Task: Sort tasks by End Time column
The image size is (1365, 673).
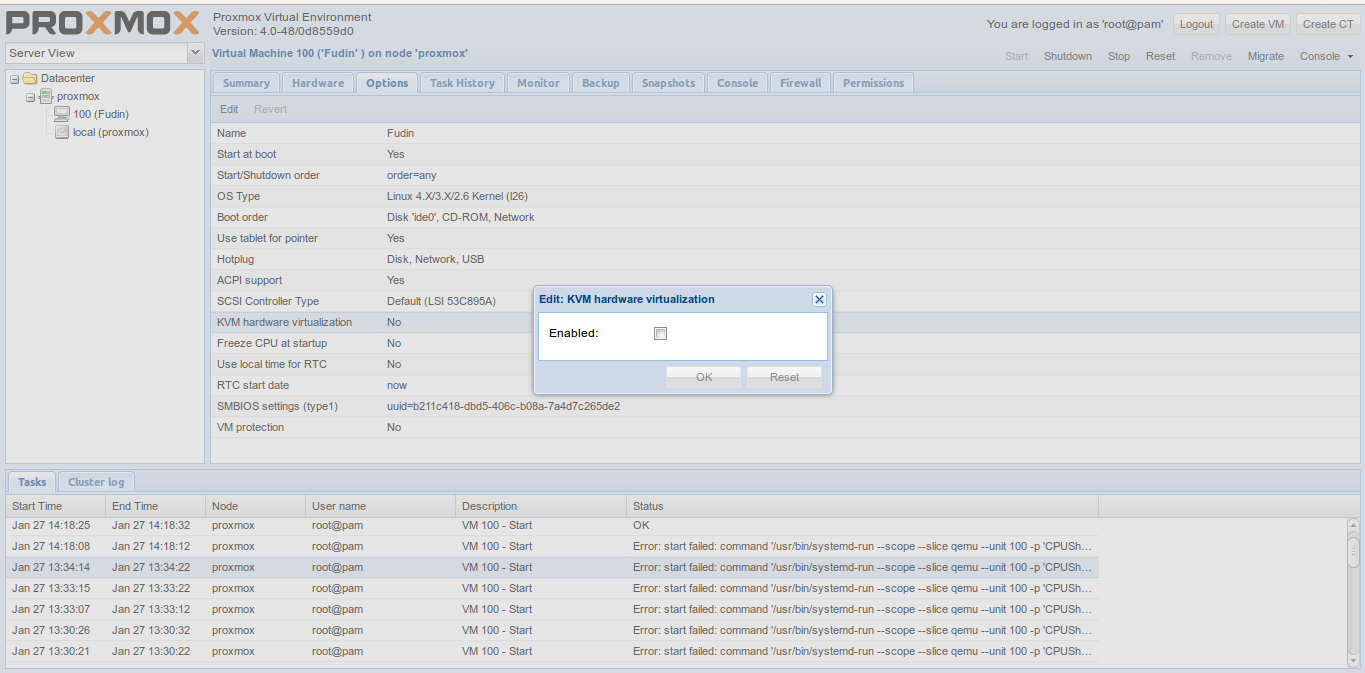Action: pos(155,506)
